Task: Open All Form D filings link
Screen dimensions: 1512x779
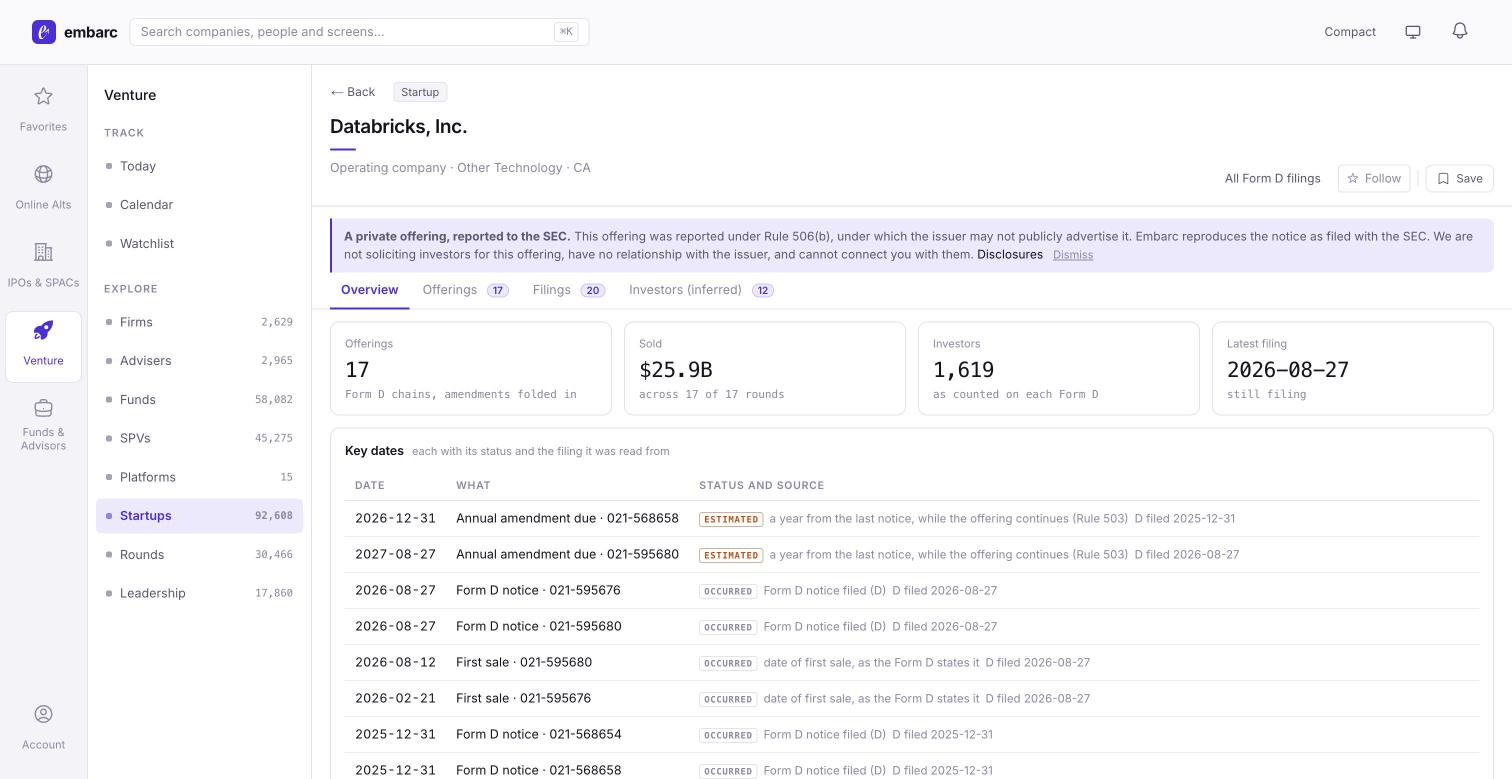Action: (x=1272, y=179)
